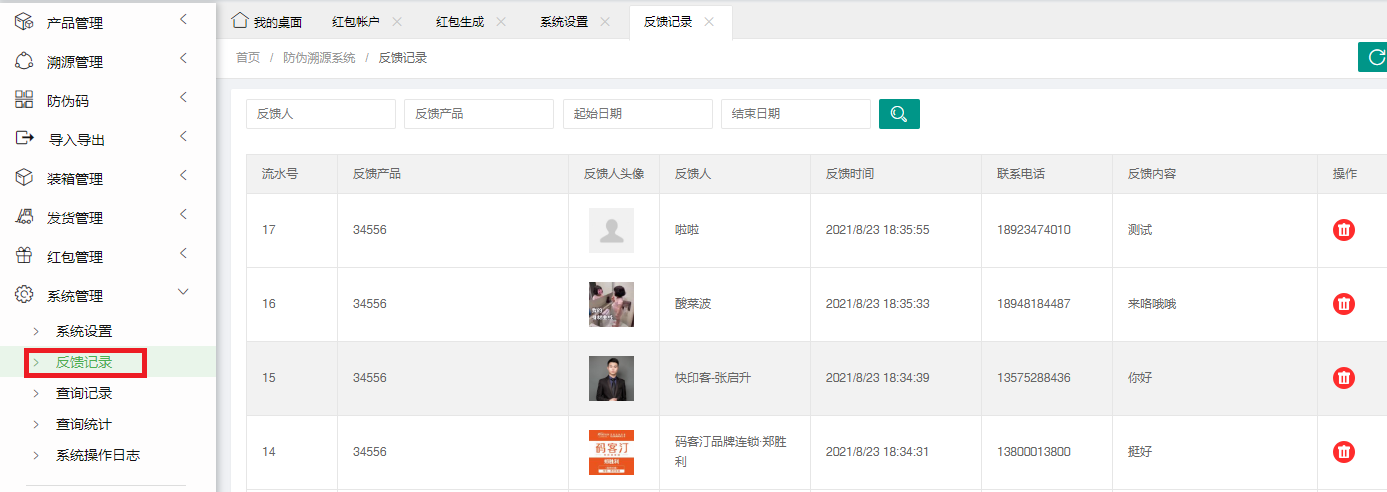Click the green search magnifier button
Screen dimensions: 1387x492
tap(899, 114)
